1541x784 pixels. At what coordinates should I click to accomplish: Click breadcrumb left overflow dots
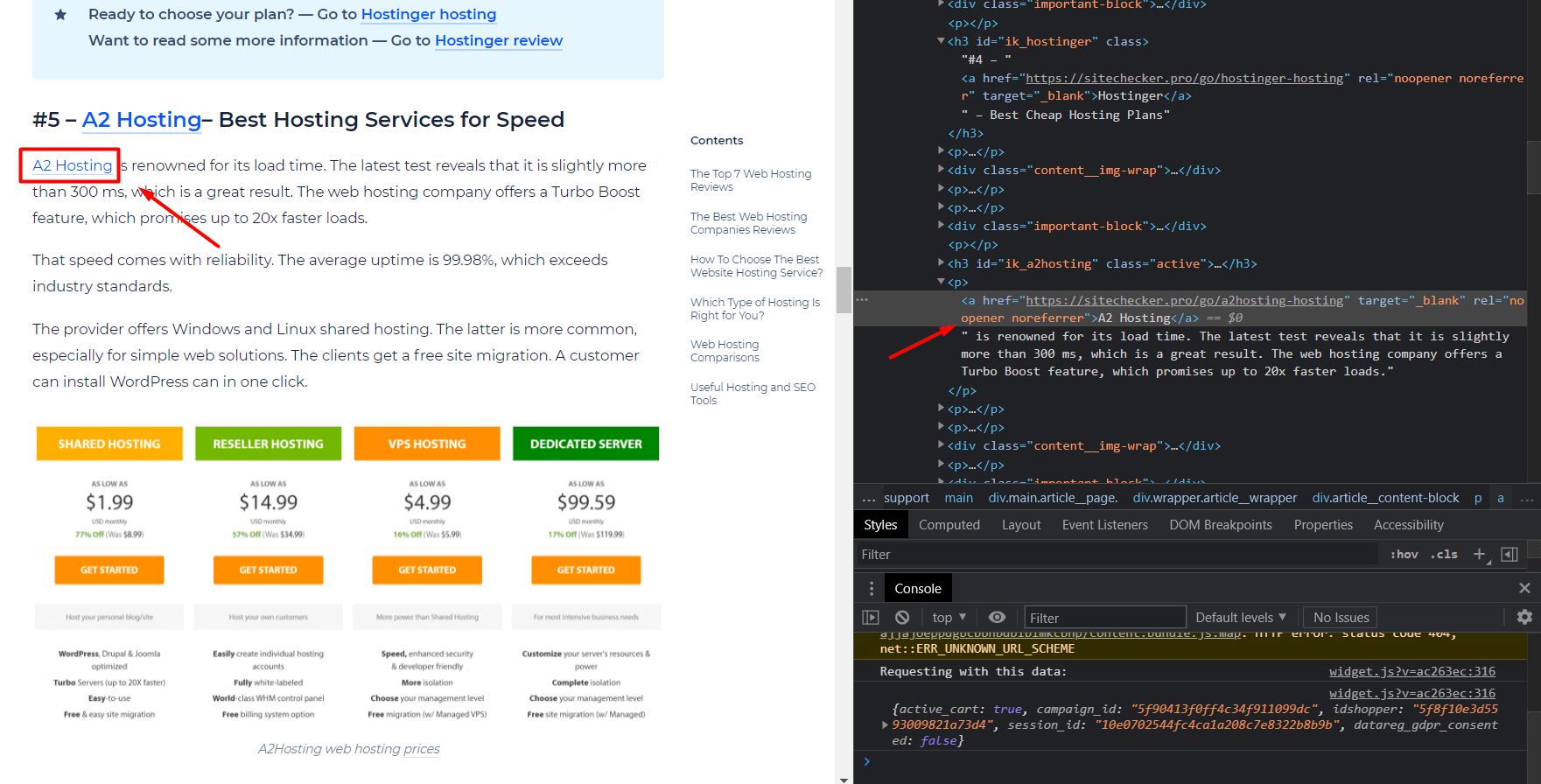tap(868, 498)
